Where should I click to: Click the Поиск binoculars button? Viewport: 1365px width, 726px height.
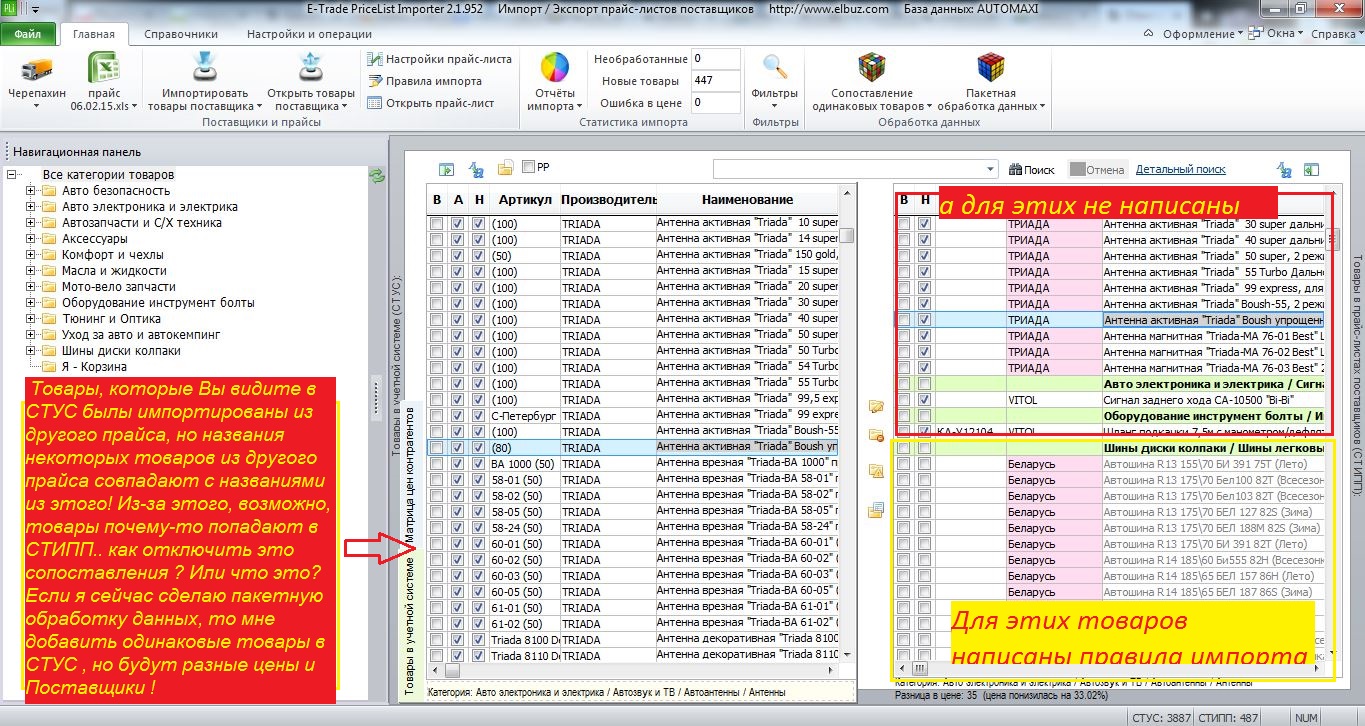pos(1032,170)
